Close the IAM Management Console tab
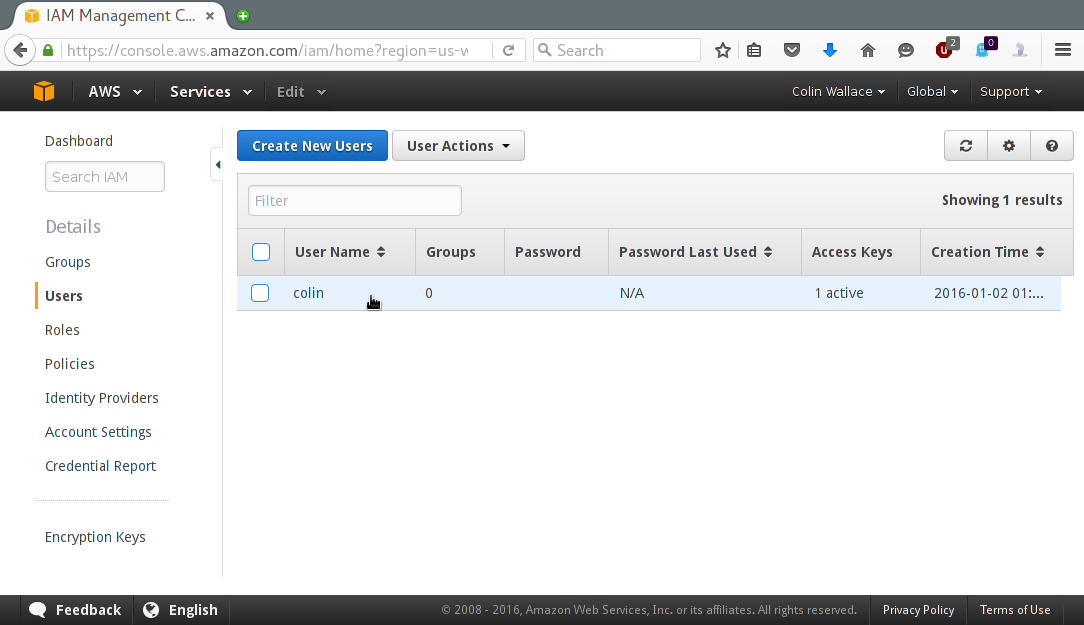 [x=210, y=15]
